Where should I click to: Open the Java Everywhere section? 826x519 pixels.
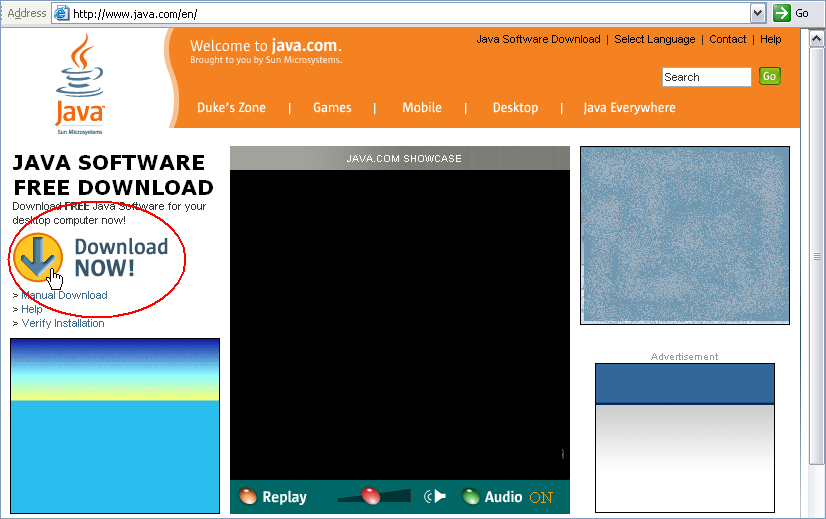coord(629,107)
